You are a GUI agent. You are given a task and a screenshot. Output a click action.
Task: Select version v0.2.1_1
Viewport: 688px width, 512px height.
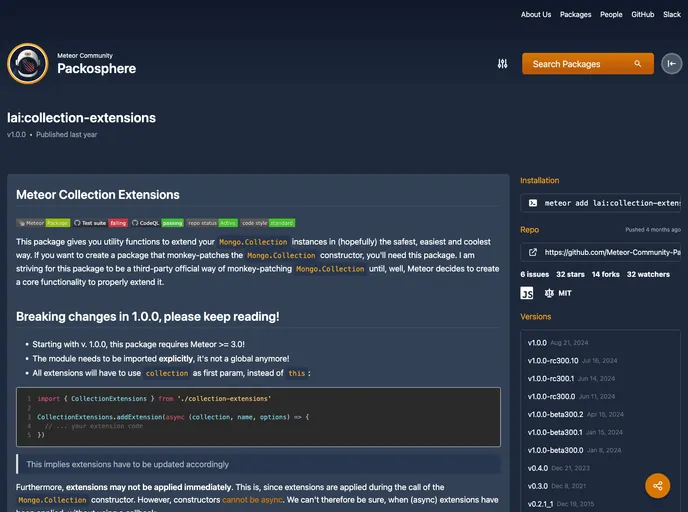tap(560, 504)
